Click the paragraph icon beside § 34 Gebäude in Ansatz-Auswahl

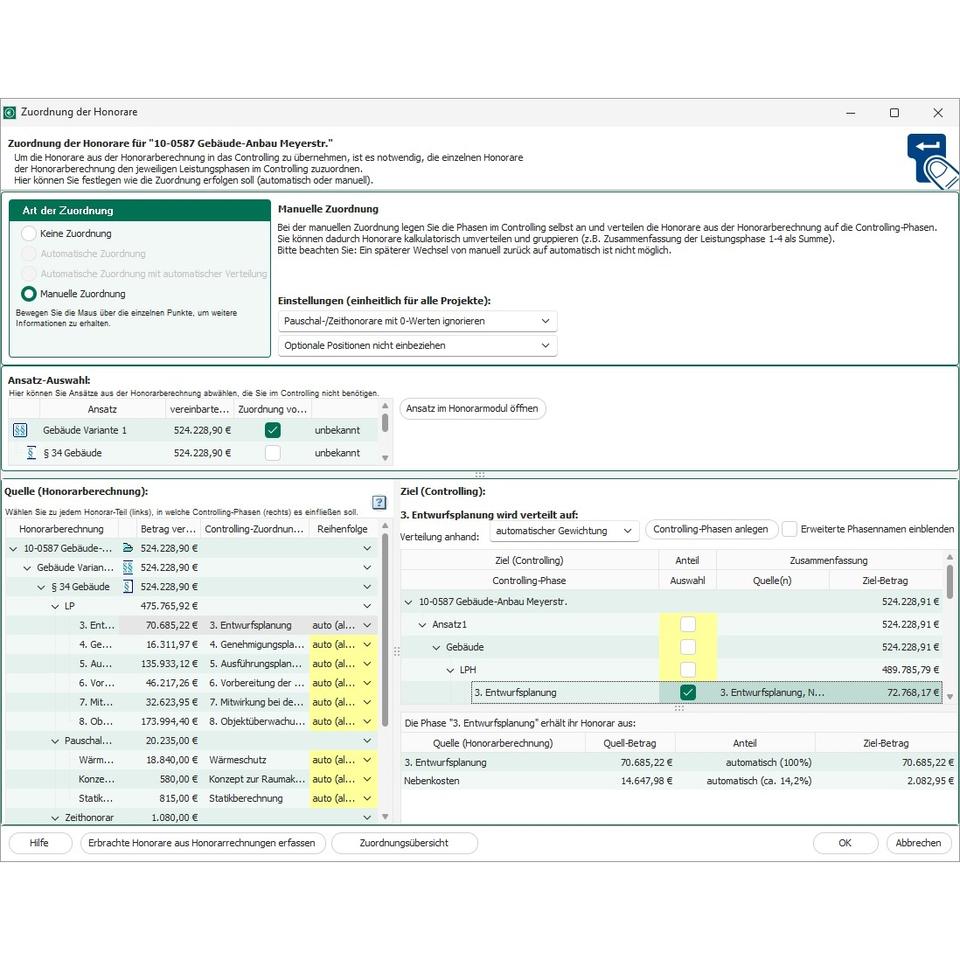click(31, 453)
